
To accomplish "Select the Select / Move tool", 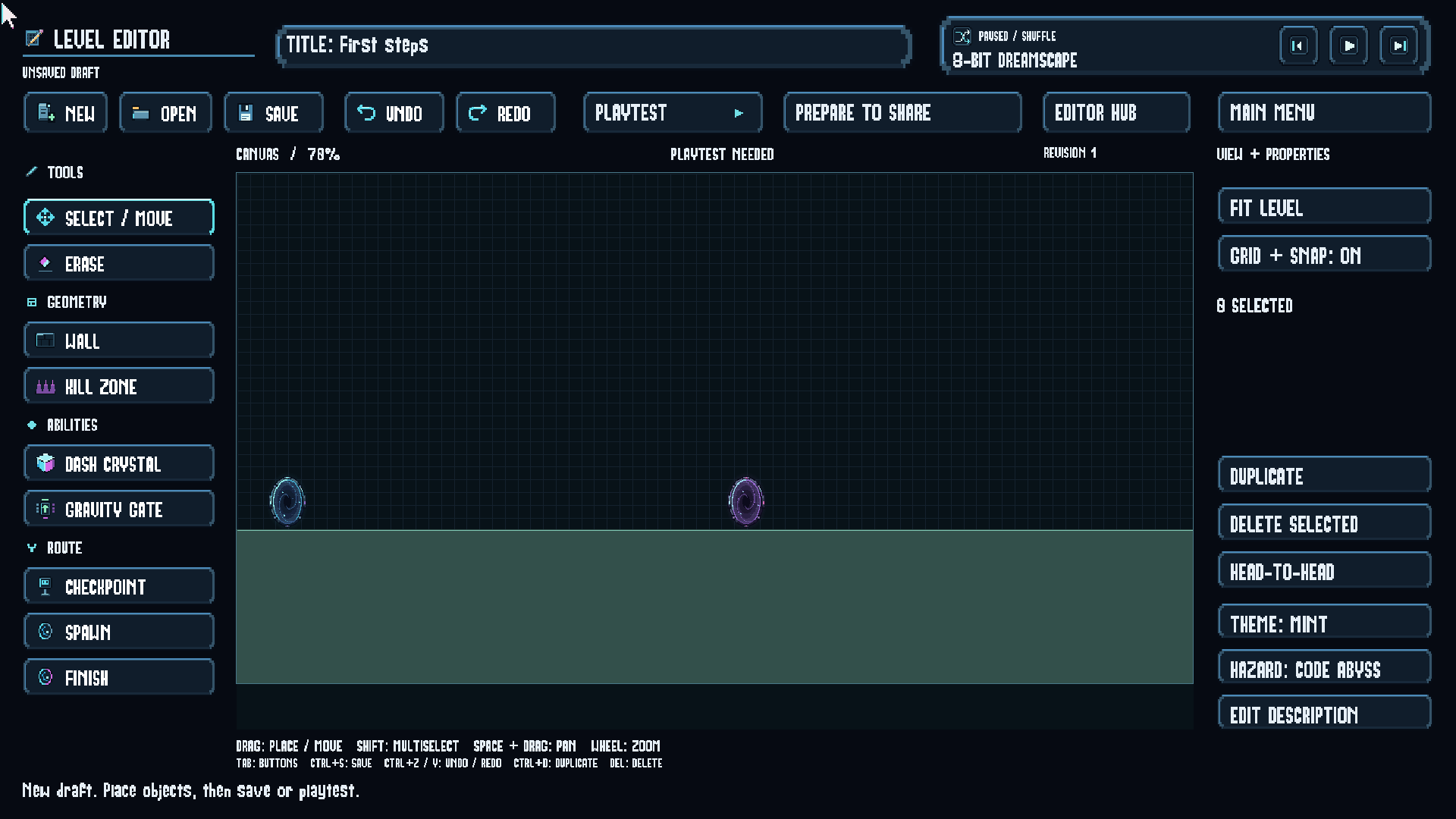I will coord(119,218).
